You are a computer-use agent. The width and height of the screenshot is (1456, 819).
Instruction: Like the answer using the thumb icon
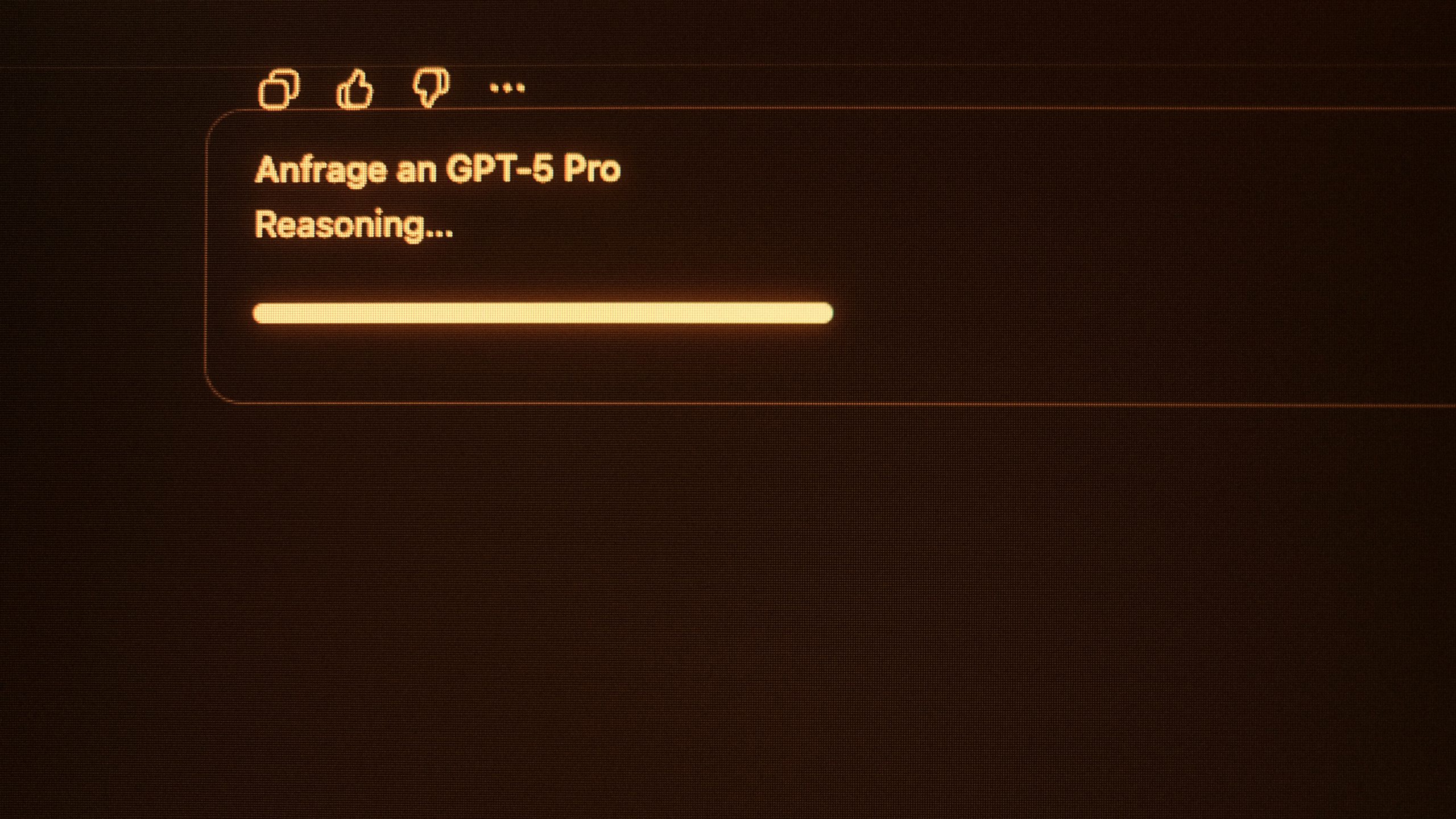[x=355, y=89]
